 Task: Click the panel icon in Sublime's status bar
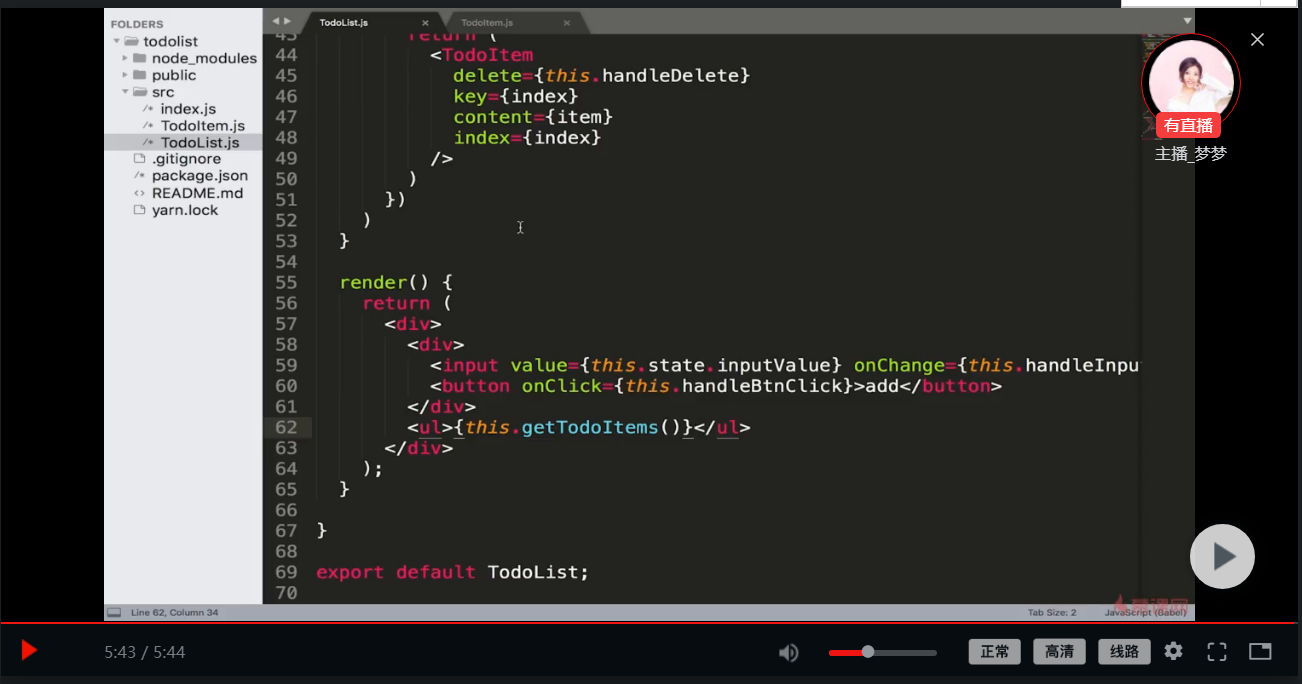point(113,611)
